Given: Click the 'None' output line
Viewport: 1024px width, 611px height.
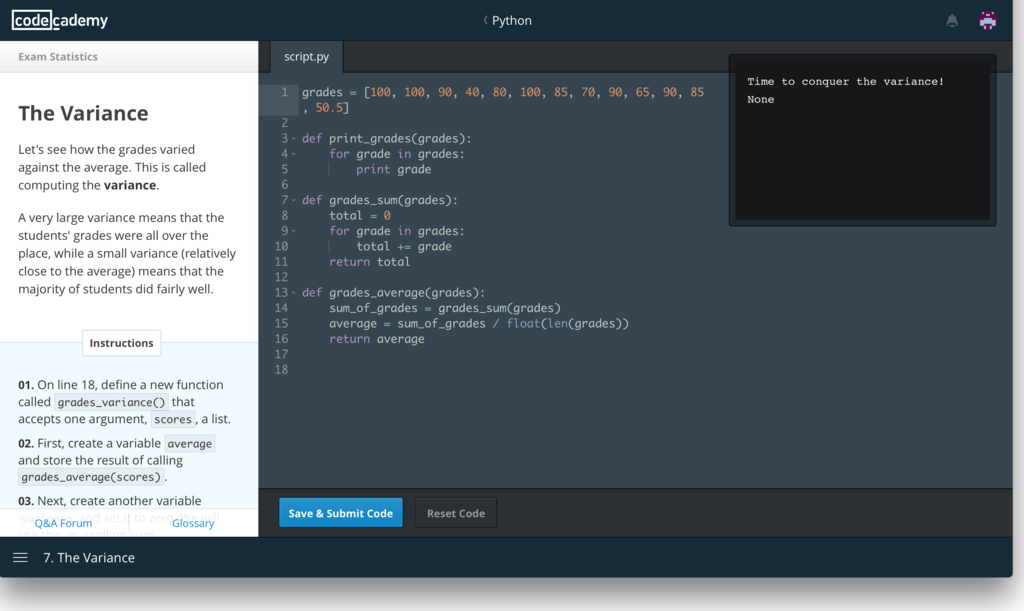Looking at the screenshot, I should tap(761, 99).
